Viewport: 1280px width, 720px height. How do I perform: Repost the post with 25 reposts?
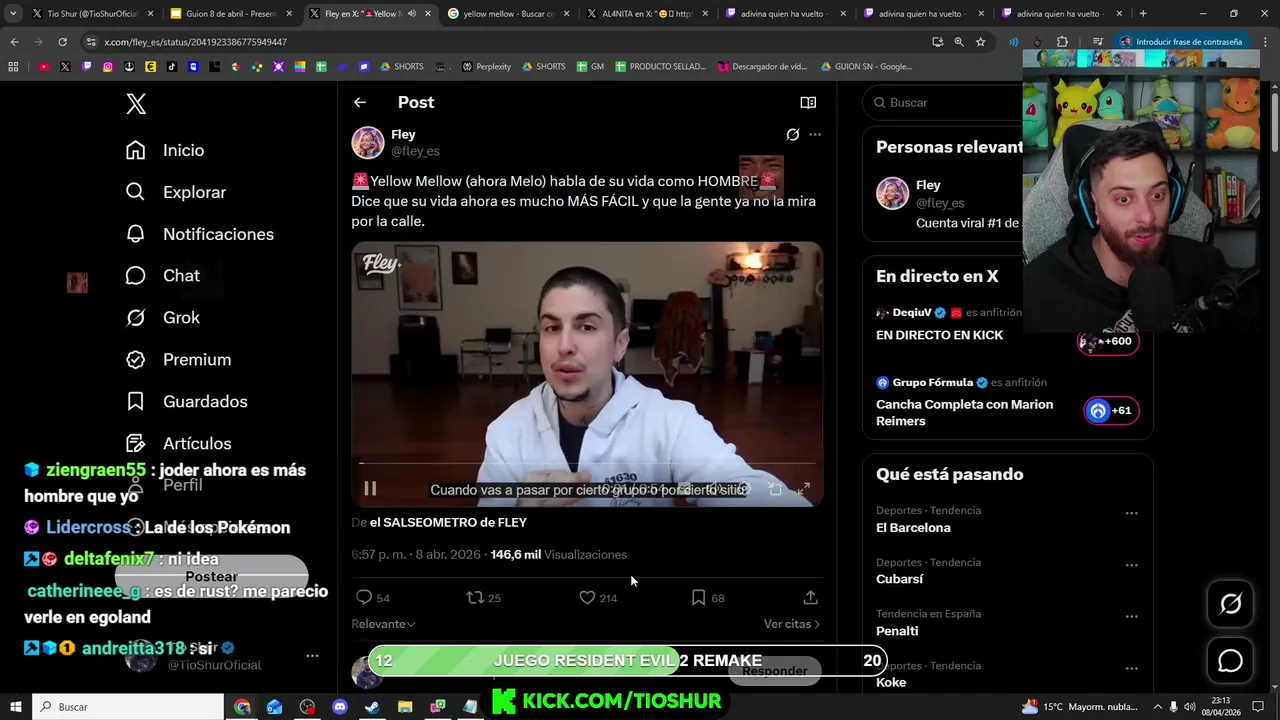(484, 597)
